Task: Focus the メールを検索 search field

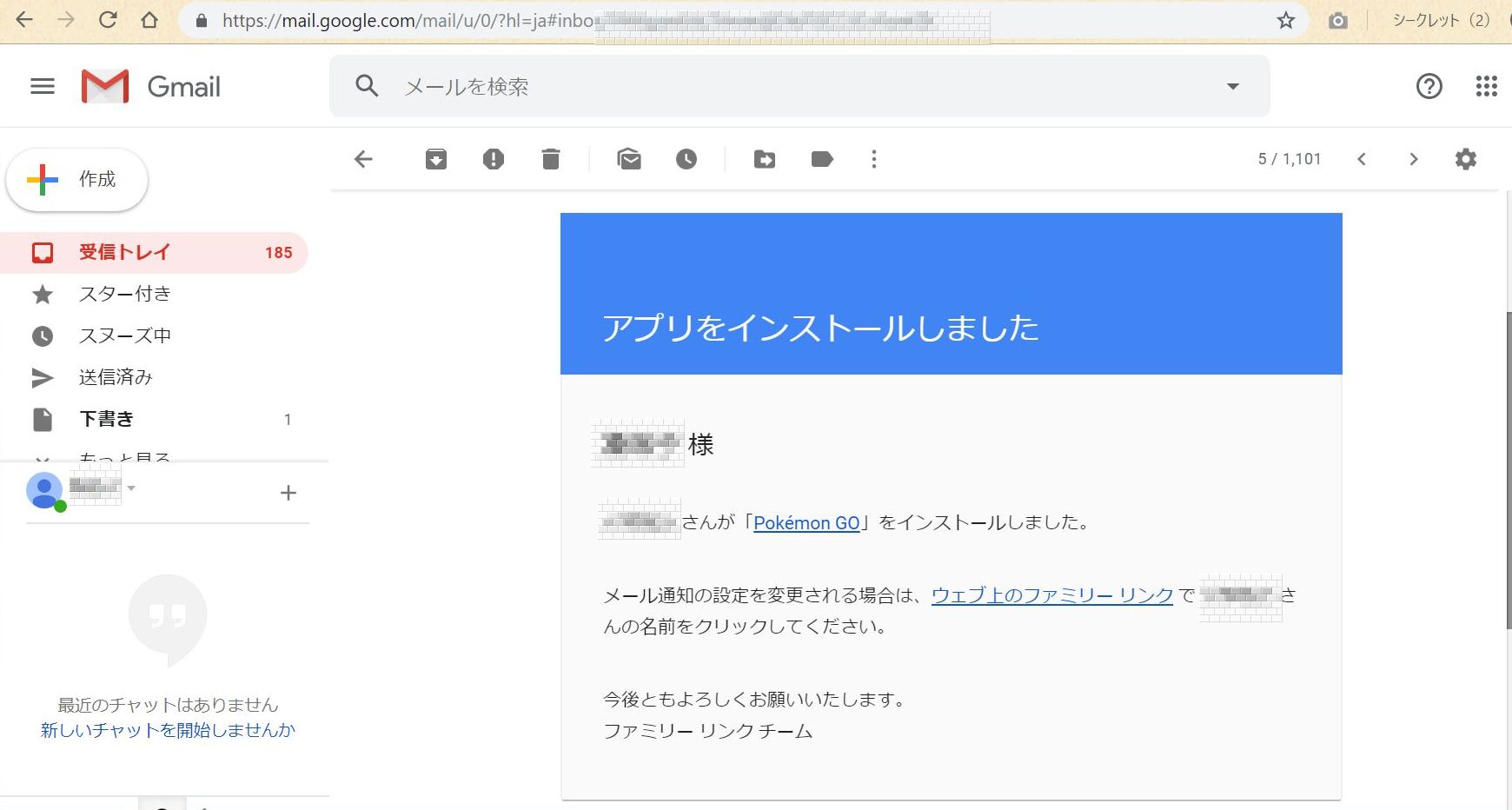Action: [x=799, y=86]
